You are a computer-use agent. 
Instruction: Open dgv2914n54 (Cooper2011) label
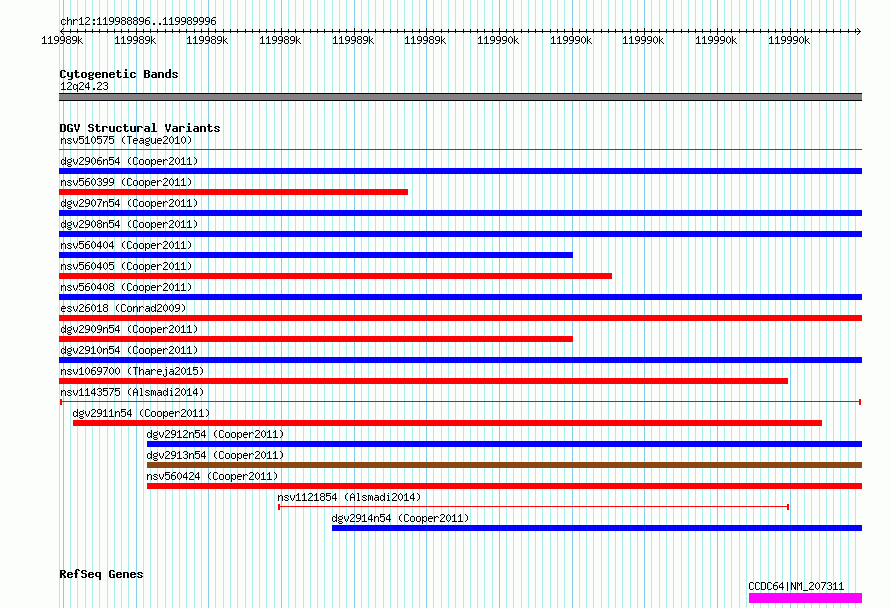point(401,518)
